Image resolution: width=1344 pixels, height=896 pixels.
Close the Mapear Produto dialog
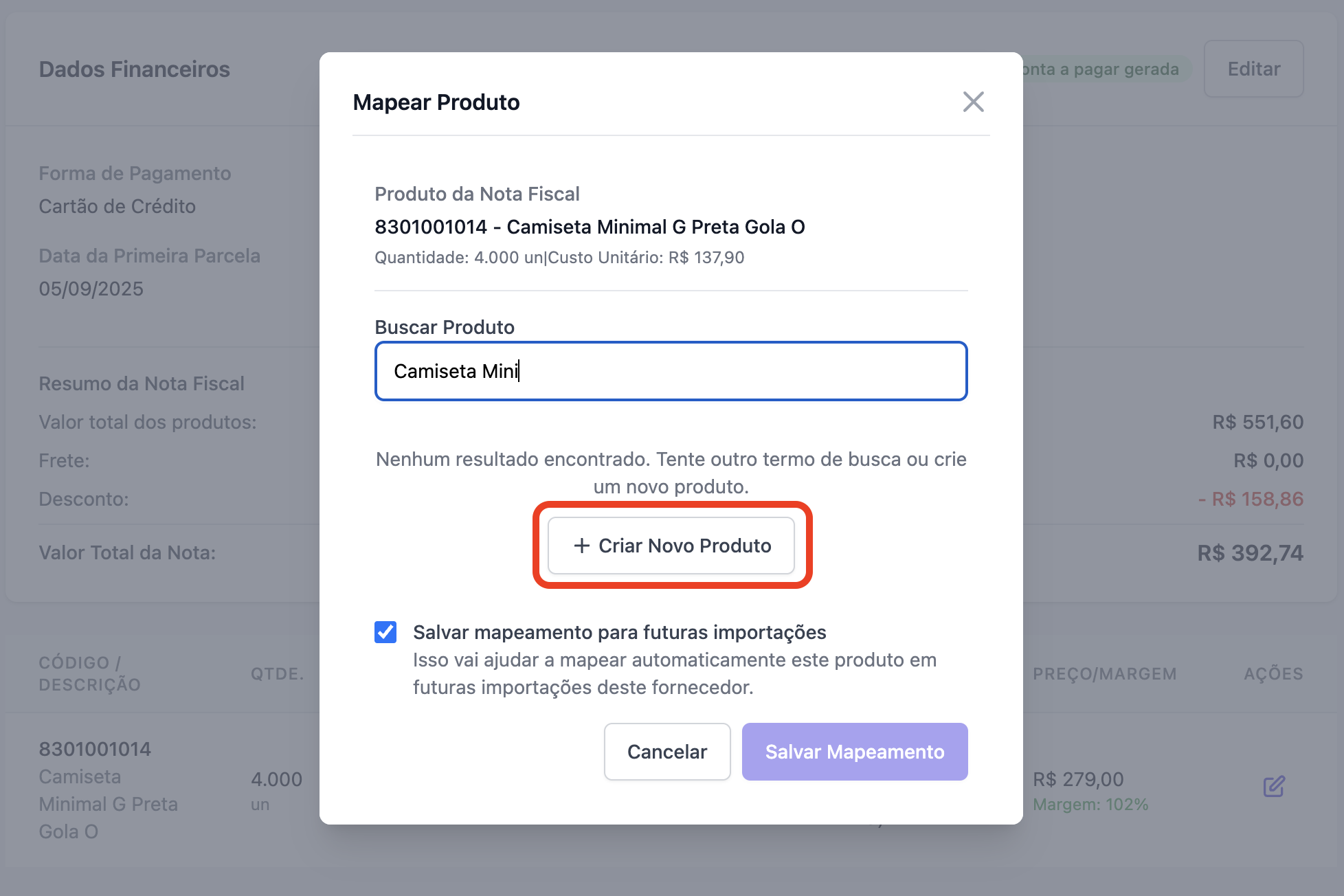pos(973,102)
